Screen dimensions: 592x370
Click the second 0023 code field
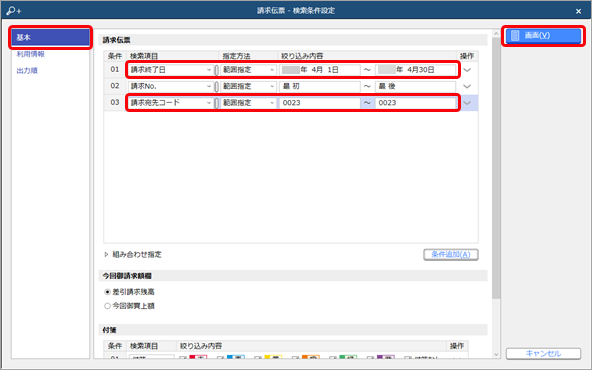(x=415, y=103)
